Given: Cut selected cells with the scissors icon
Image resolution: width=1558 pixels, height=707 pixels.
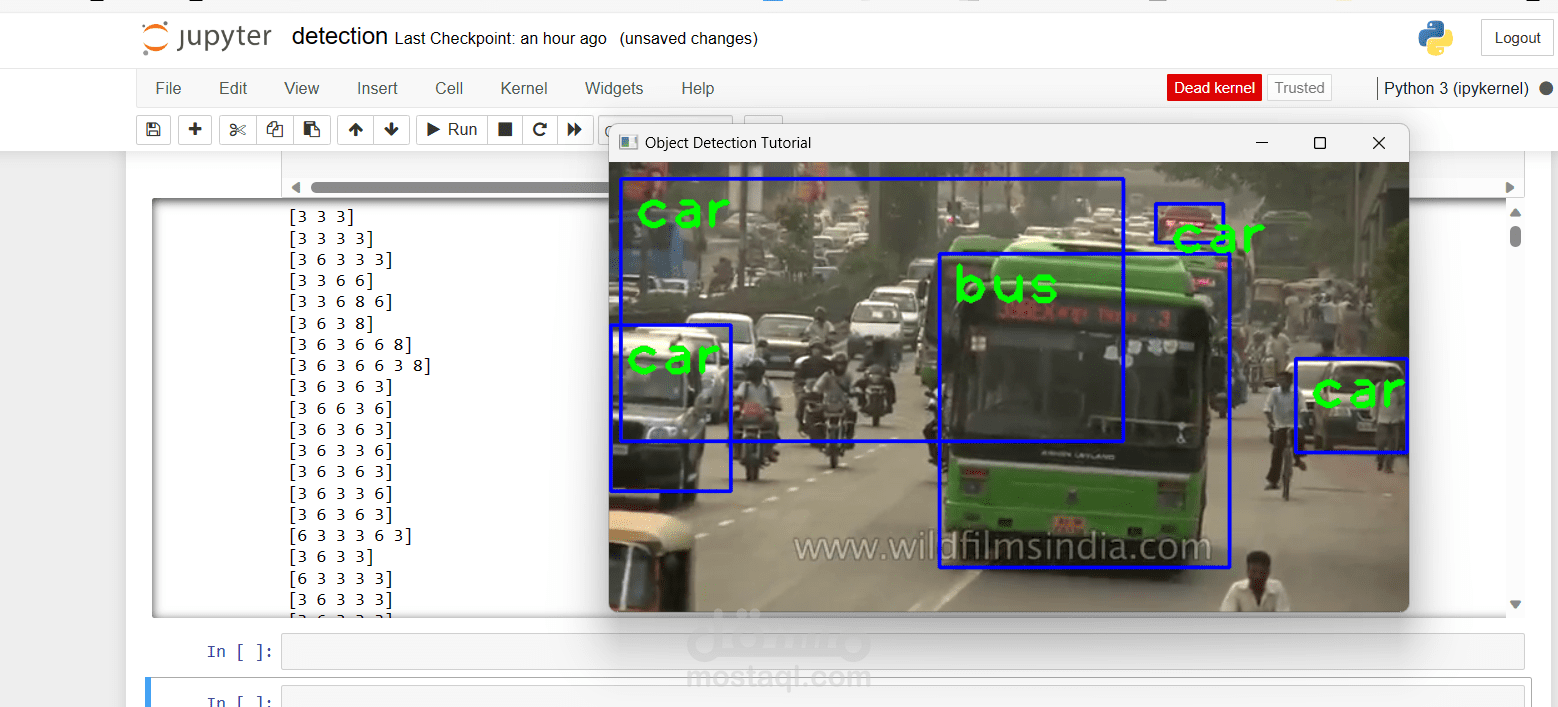Looking at the screenshot, I should click(x=237, y=130).
